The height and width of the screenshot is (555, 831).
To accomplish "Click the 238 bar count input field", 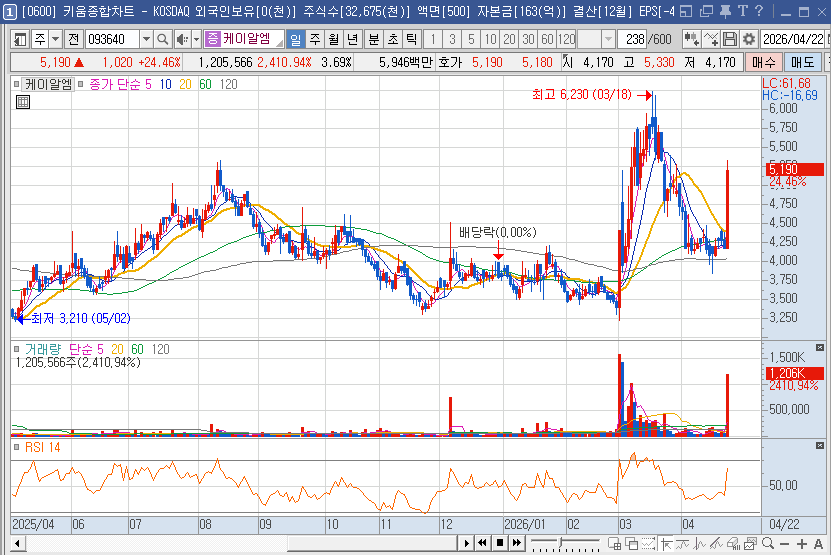I will point(632,39).
